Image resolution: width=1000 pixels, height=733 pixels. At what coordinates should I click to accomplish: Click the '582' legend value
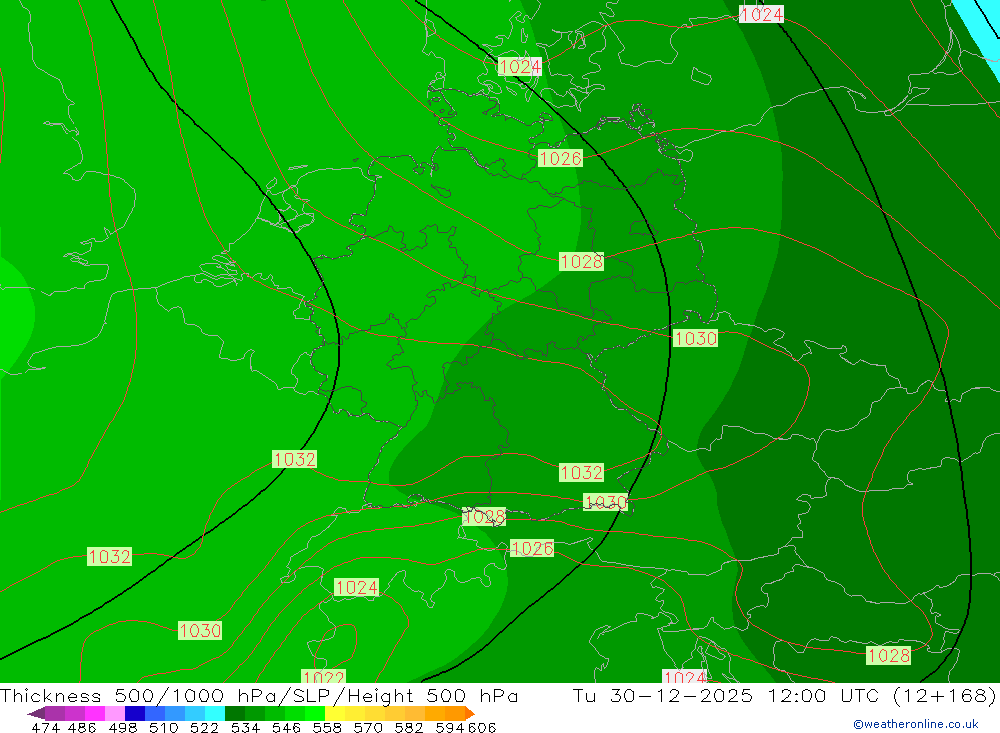click(408, 728)
